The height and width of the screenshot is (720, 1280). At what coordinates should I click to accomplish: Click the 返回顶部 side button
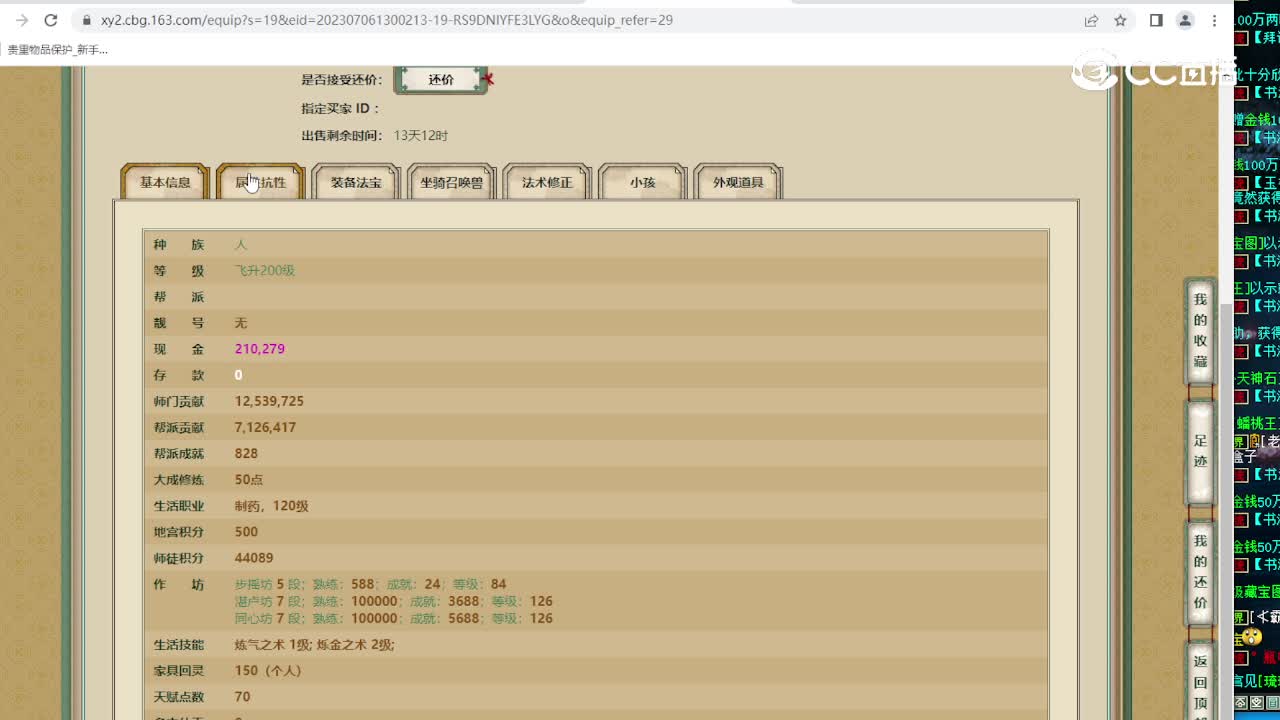coord(1200,682)
